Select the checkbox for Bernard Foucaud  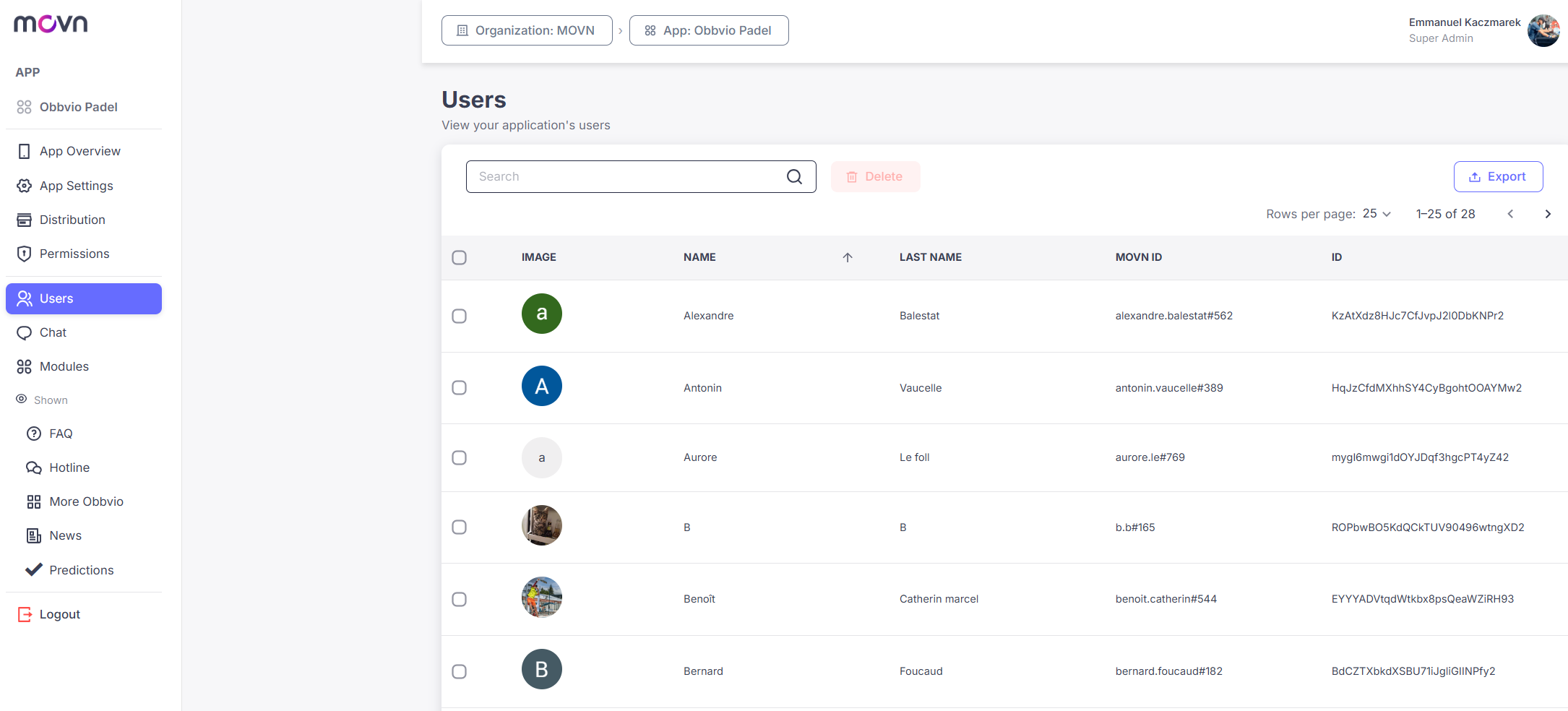[459, 671]
